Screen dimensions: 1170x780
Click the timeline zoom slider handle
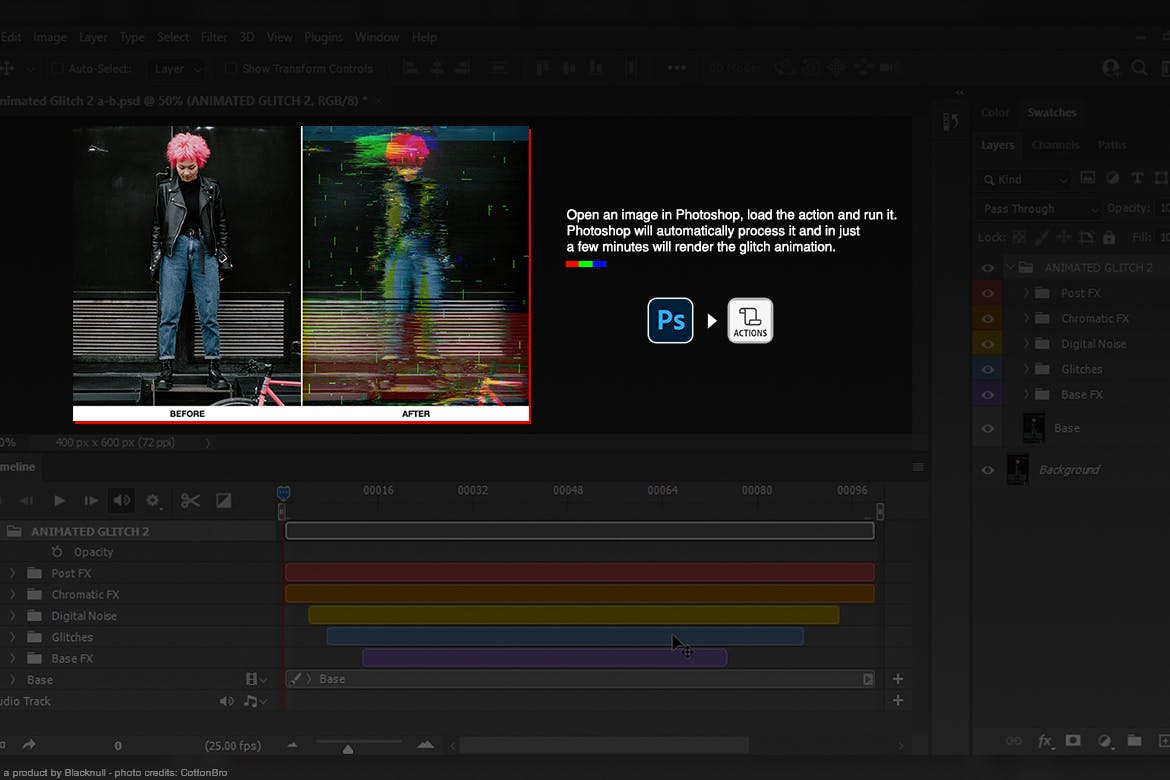coord(348,748)
